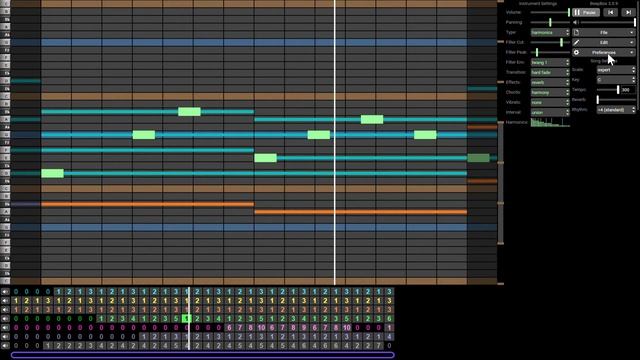
Task: Click the Pause button
Action: [x=586, y=12]
